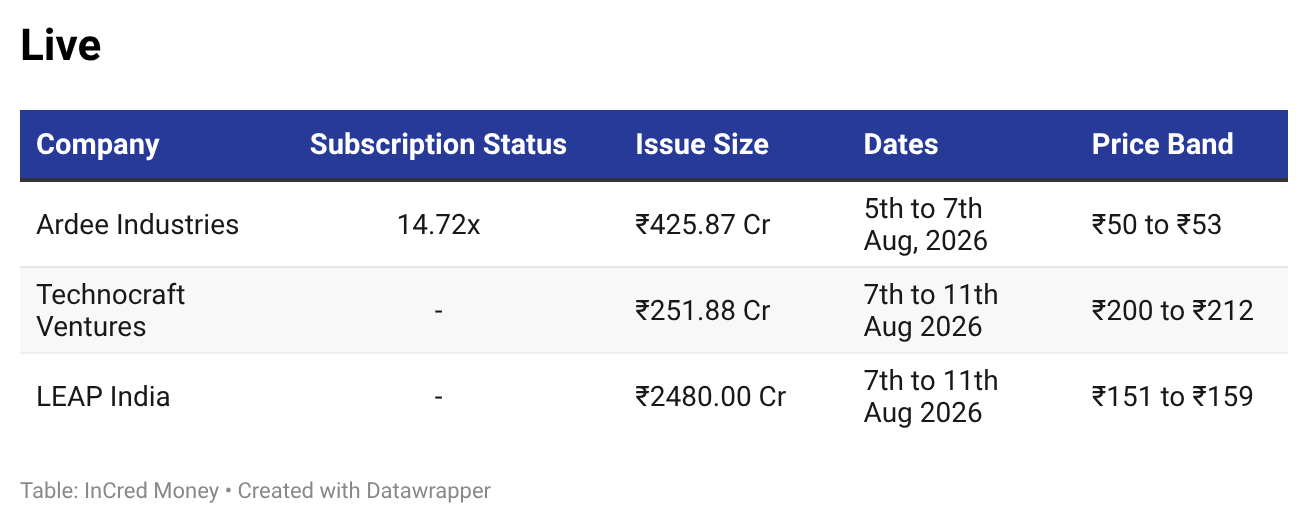Click the ₹151 to ₹159 price band
Screen dimensions: 1308x524
pyautogui.click(x=1173, y=396)
